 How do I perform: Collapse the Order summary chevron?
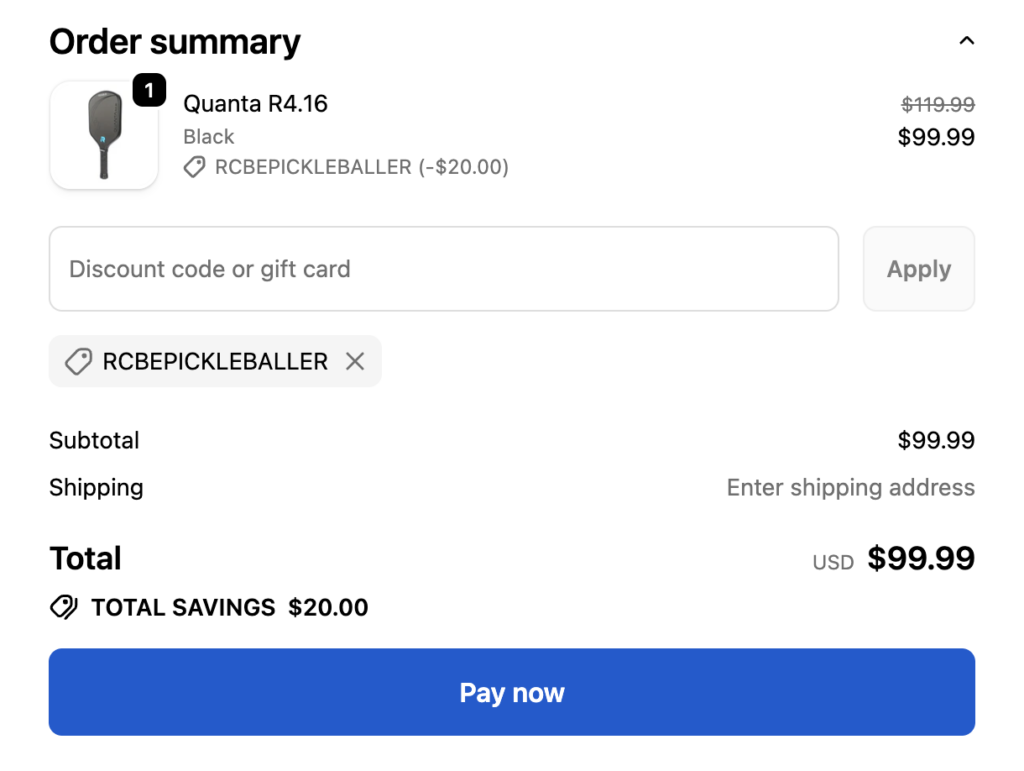[x=966, y=41]
